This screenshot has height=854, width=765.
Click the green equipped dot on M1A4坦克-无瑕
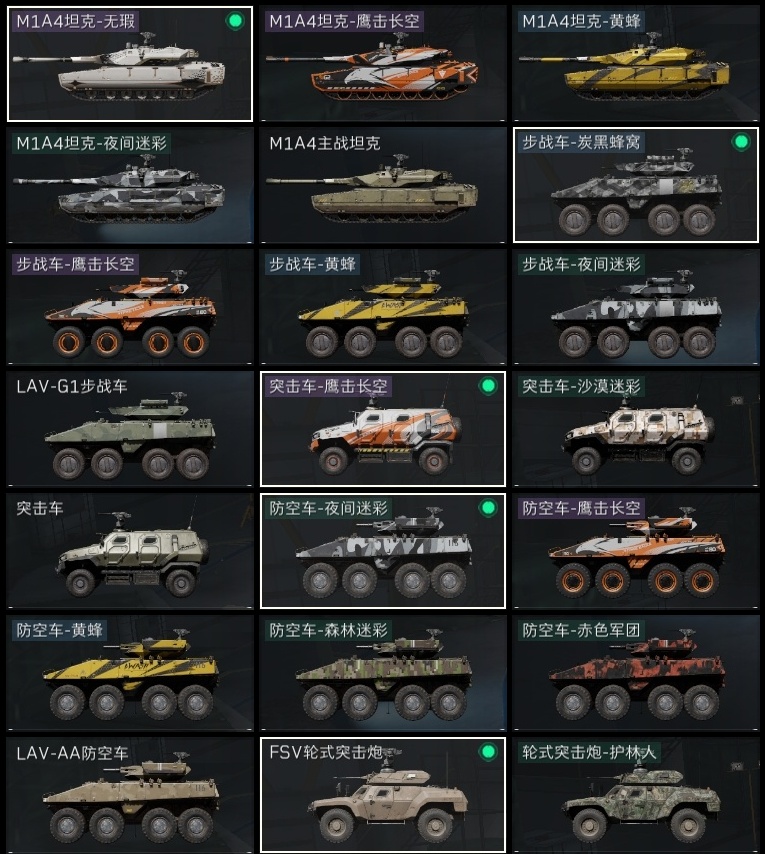coord(235,21)
